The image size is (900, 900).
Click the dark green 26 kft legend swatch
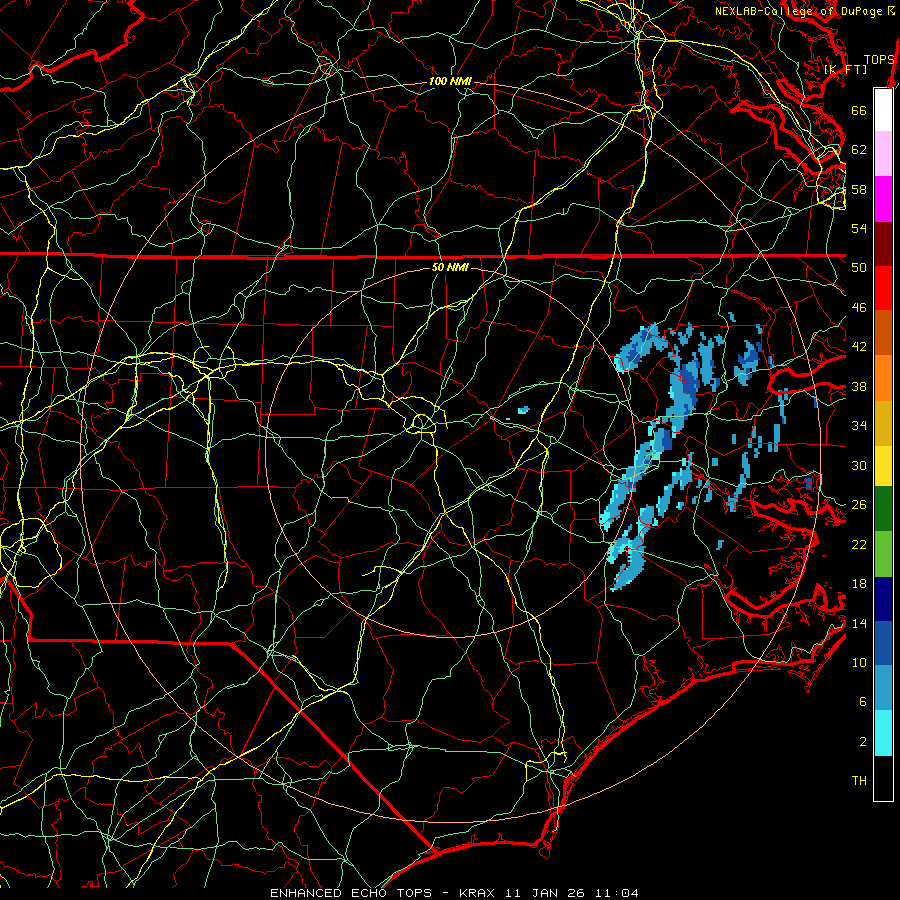[883, 509]
